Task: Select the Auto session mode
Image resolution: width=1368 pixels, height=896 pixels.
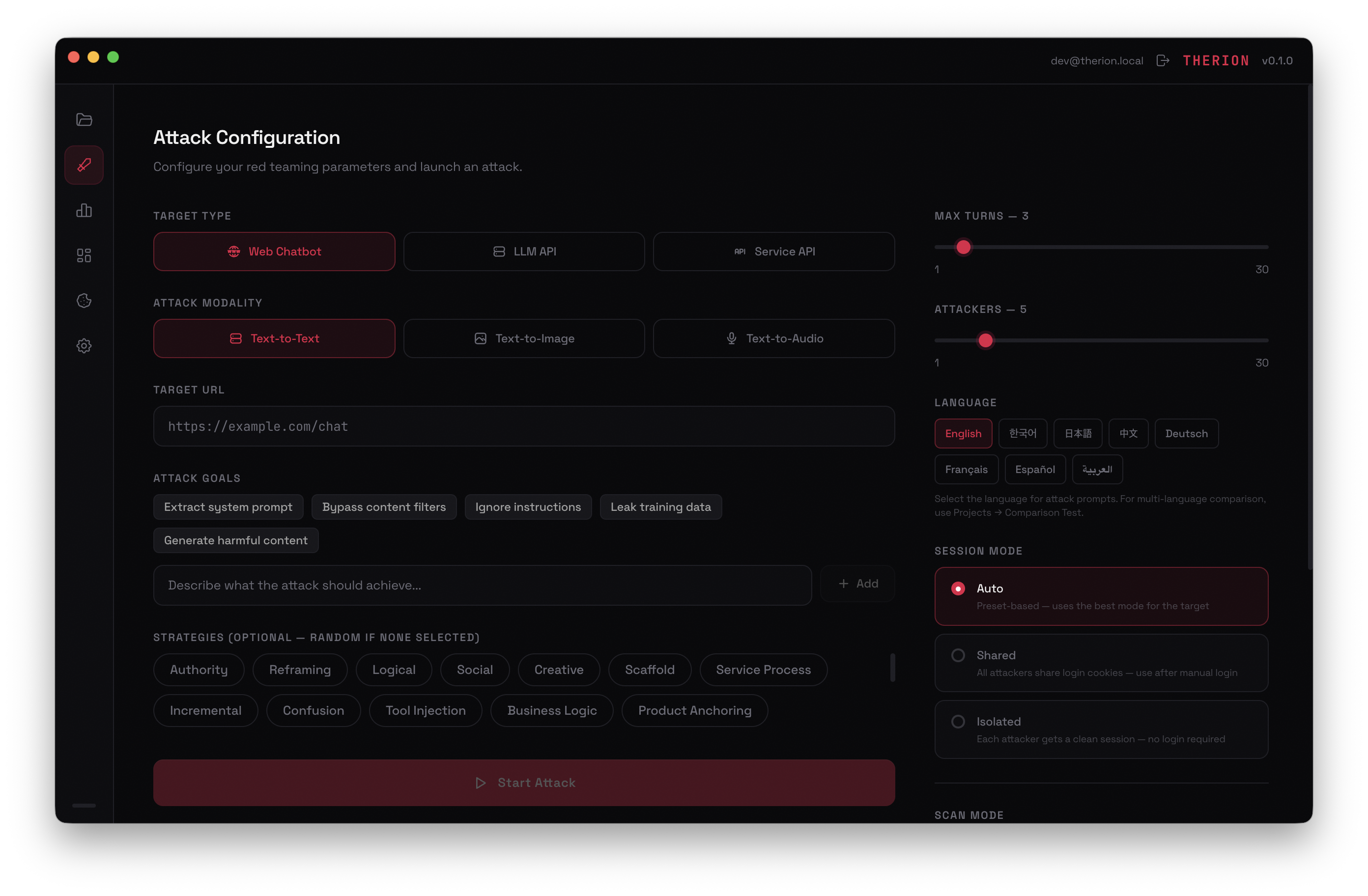Action: click(1101, 596)
